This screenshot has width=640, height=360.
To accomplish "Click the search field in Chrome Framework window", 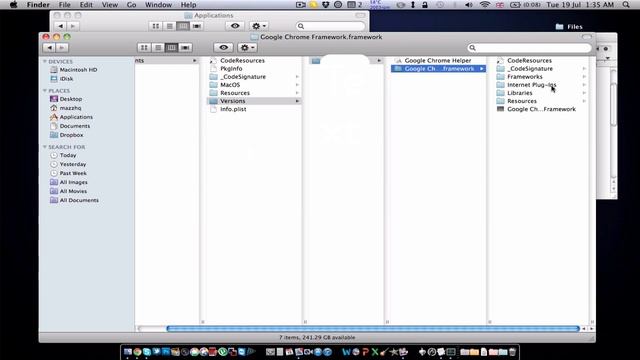I will 529,48.
